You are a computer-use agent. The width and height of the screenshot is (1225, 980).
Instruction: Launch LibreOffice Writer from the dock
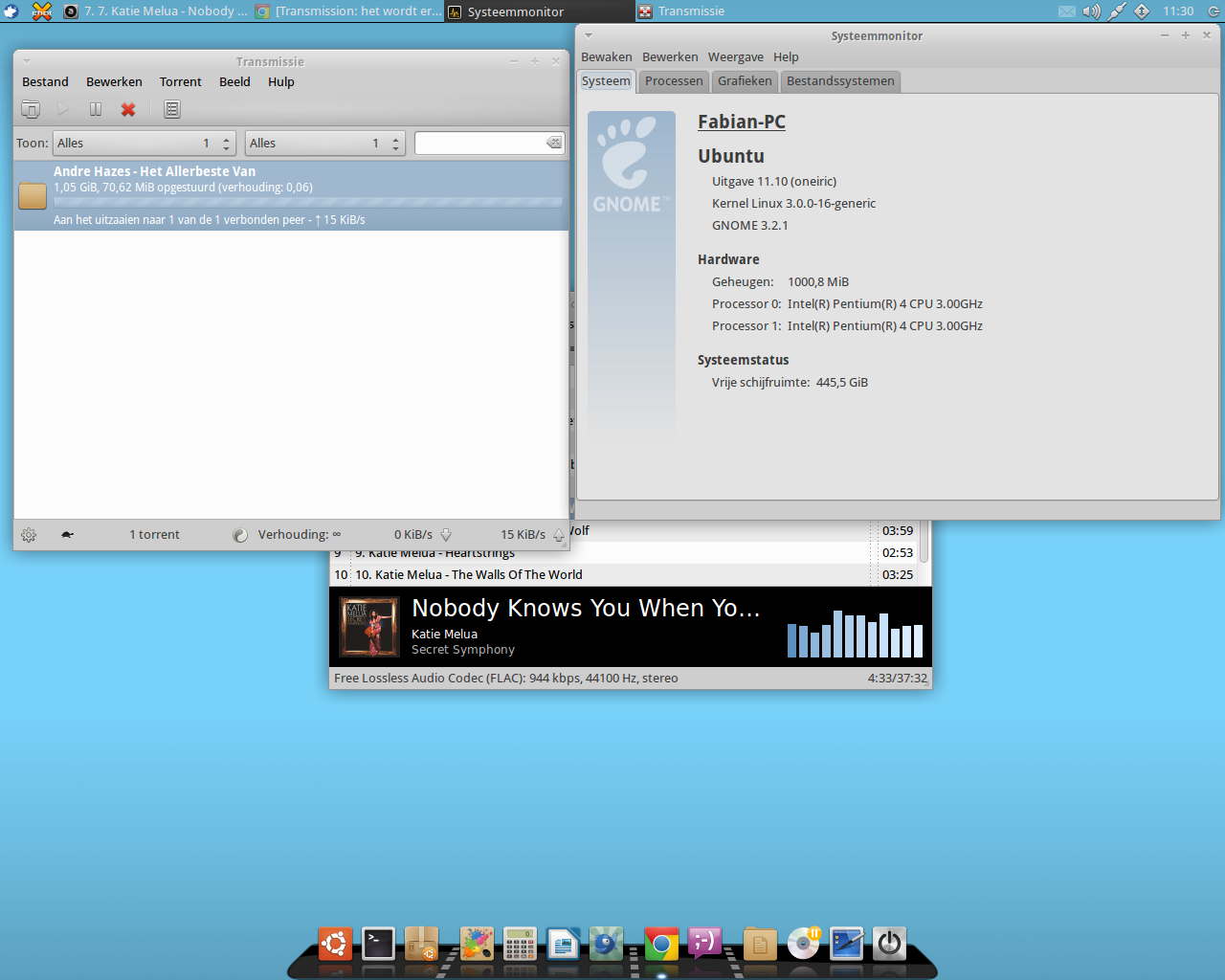click(x=564, y=945)
